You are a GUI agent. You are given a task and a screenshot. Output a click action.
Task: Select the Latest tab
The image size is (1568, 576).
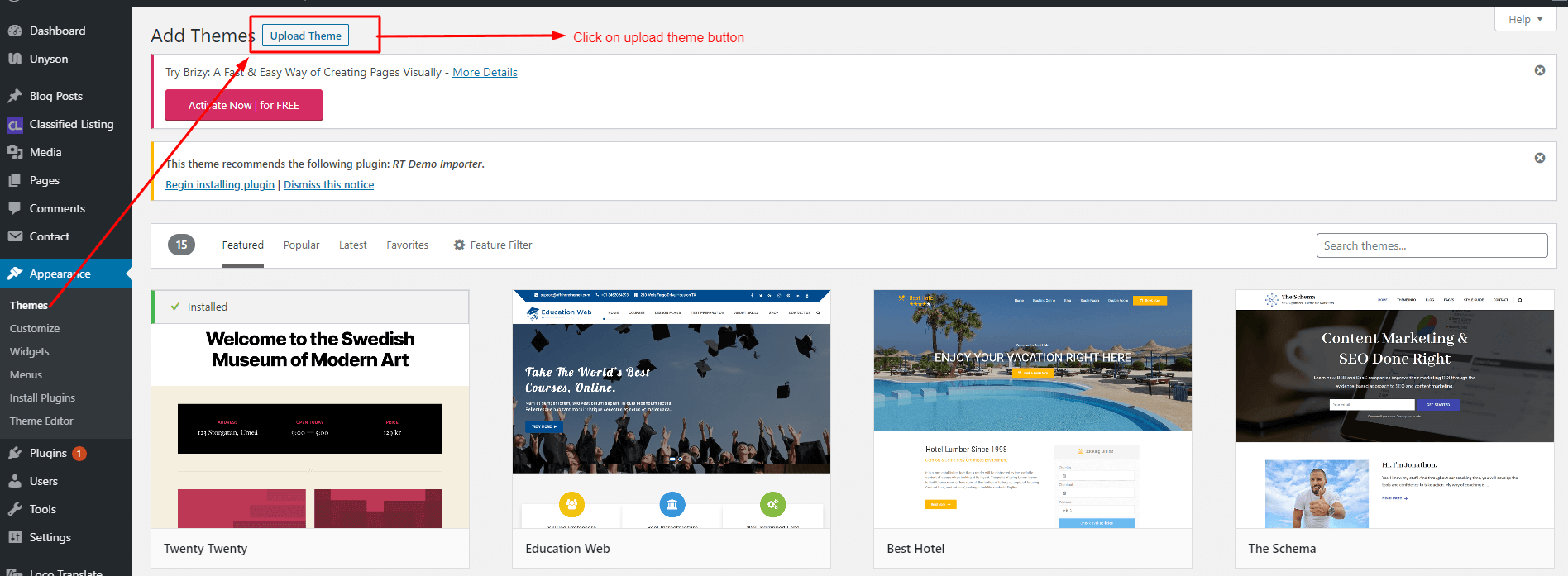click(353, 245)
